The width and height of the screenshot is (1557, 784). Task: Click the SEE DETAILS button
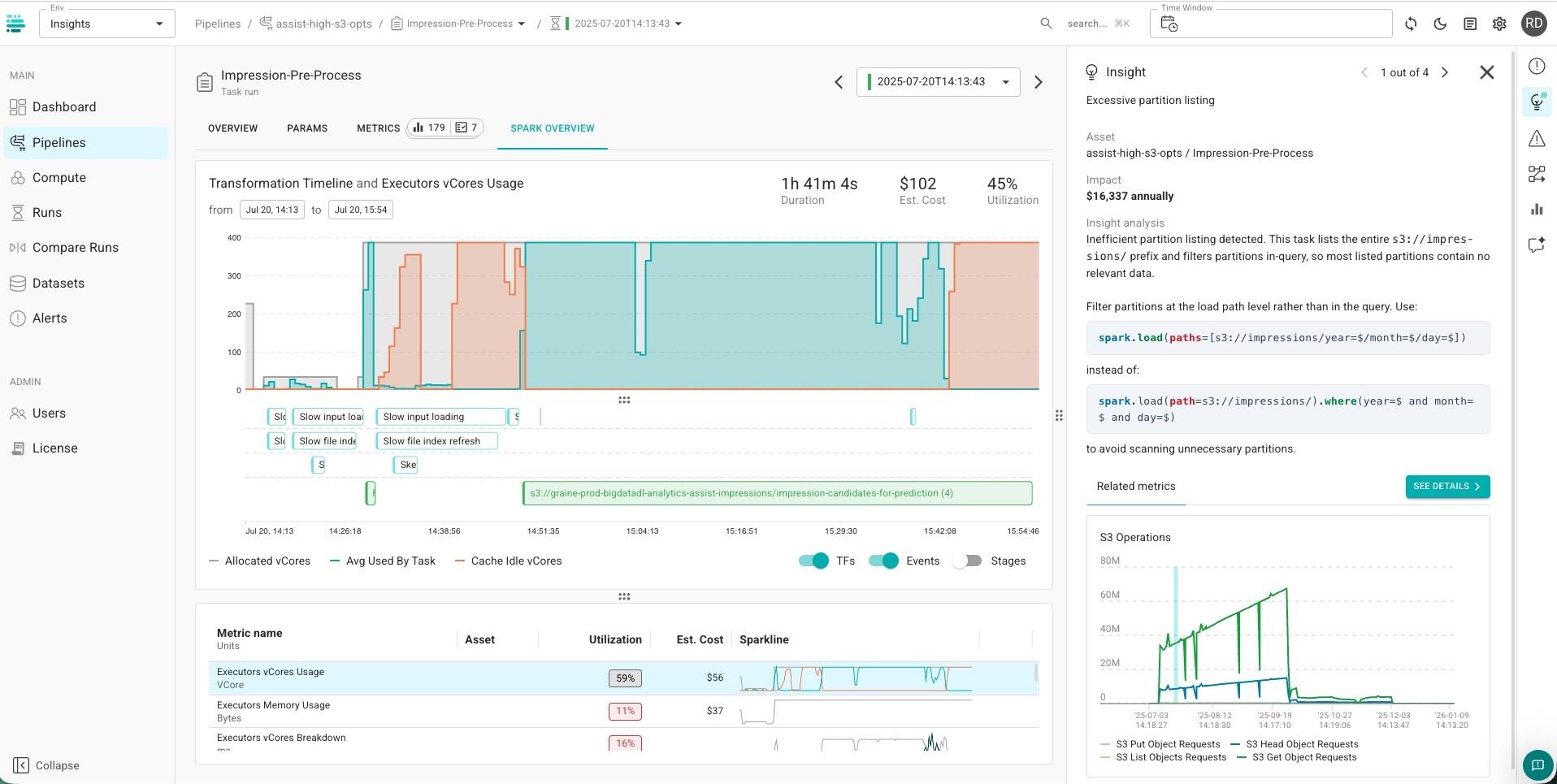1447,486
